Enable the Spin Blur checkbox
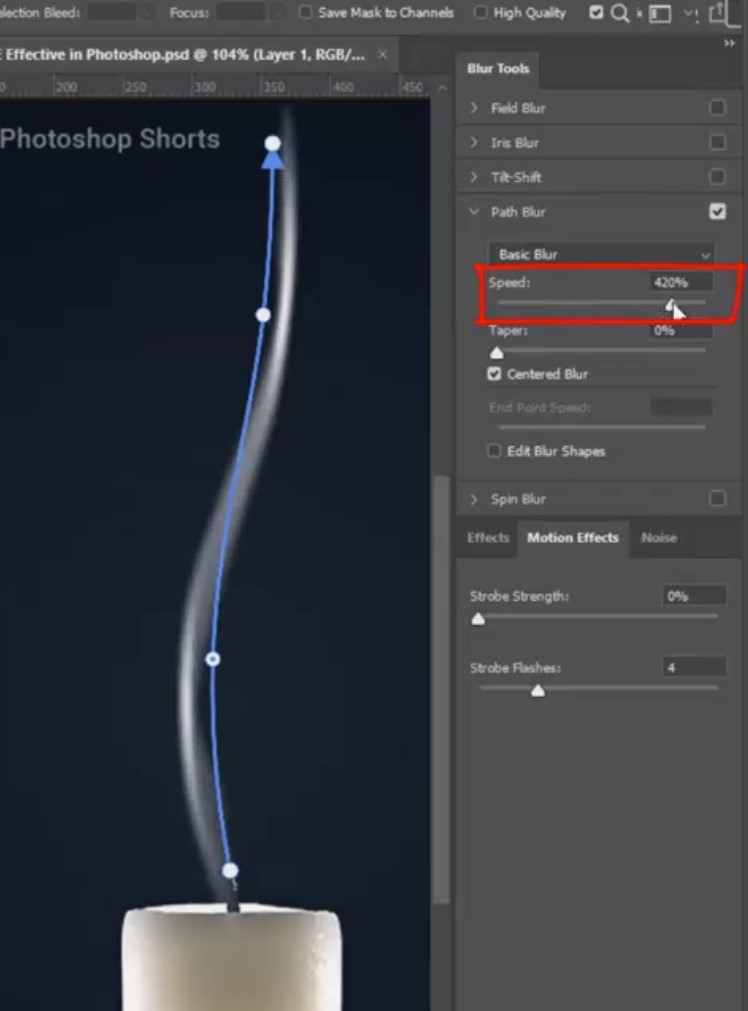The width and height of the screenshot is (748, 1011). pos(717,498)
